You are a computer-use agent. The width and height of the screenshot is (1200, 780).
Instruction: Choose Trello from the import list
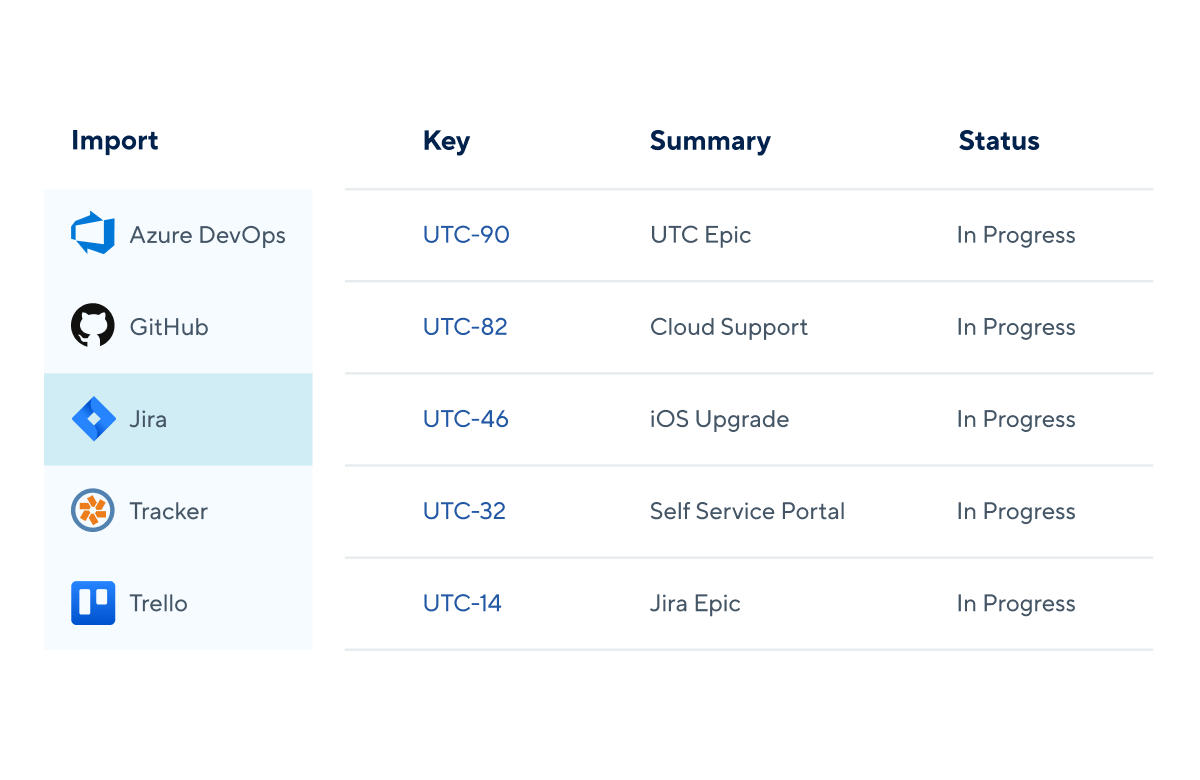pyautogui.click(x=178, y=603)
